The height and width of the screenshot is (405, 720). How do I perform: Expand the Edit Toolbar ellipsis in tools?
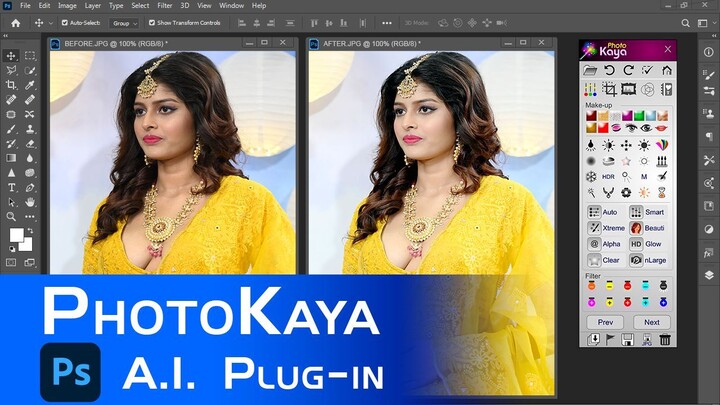(30, 217)
